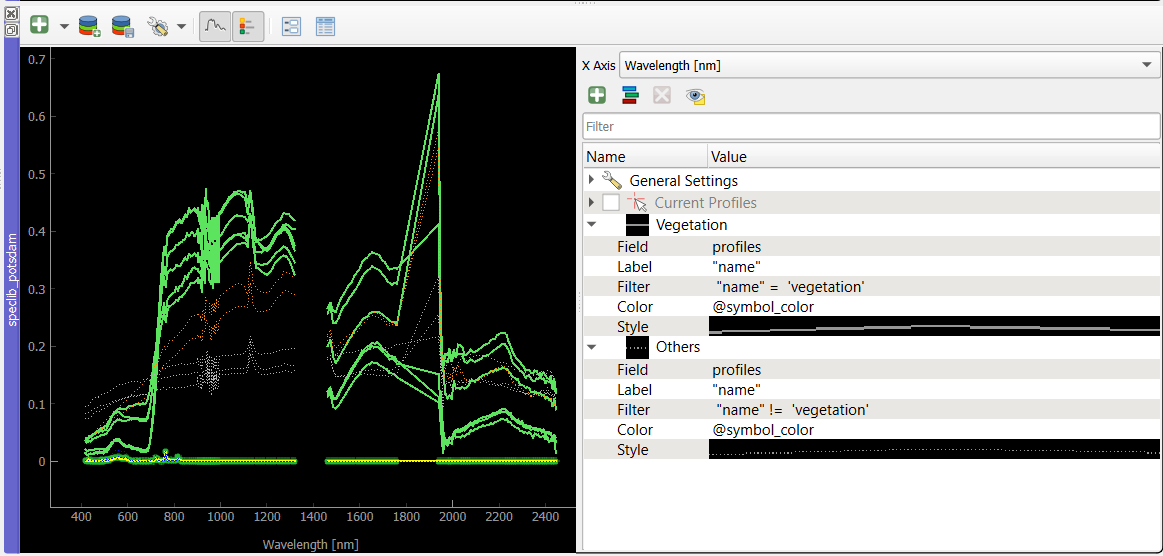1163x556 pixels.
Task: Click the colored stacked-bars visualization icon
Action: coord(630,95)
